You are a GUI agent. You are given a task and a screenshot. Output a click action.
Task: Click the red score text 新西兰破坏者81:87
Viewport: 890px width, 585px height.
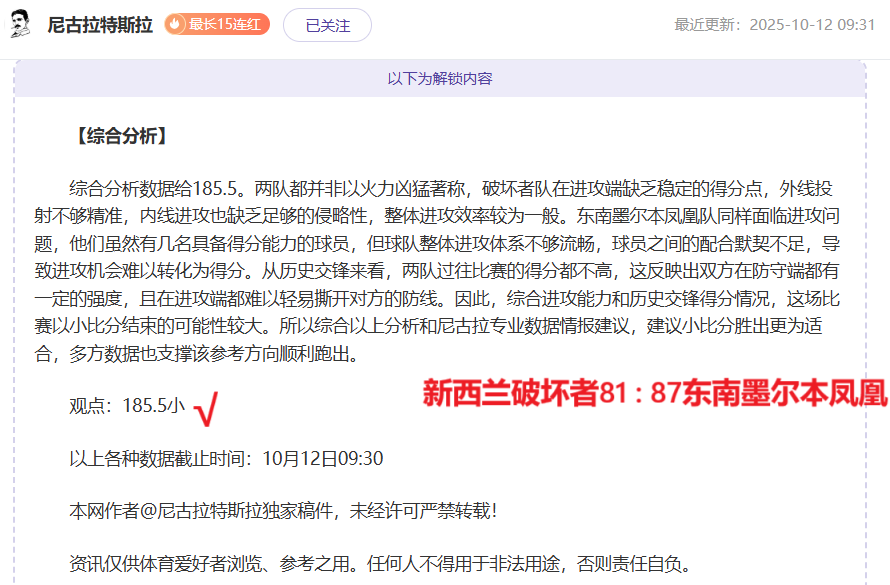tap(550, 394)
